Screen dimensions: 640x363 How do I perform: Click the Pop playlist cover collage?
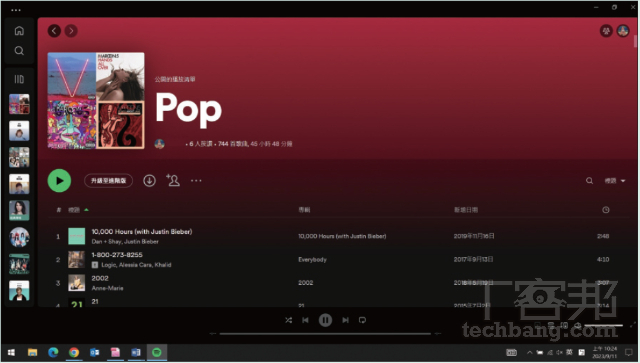[x=96, y=100]
